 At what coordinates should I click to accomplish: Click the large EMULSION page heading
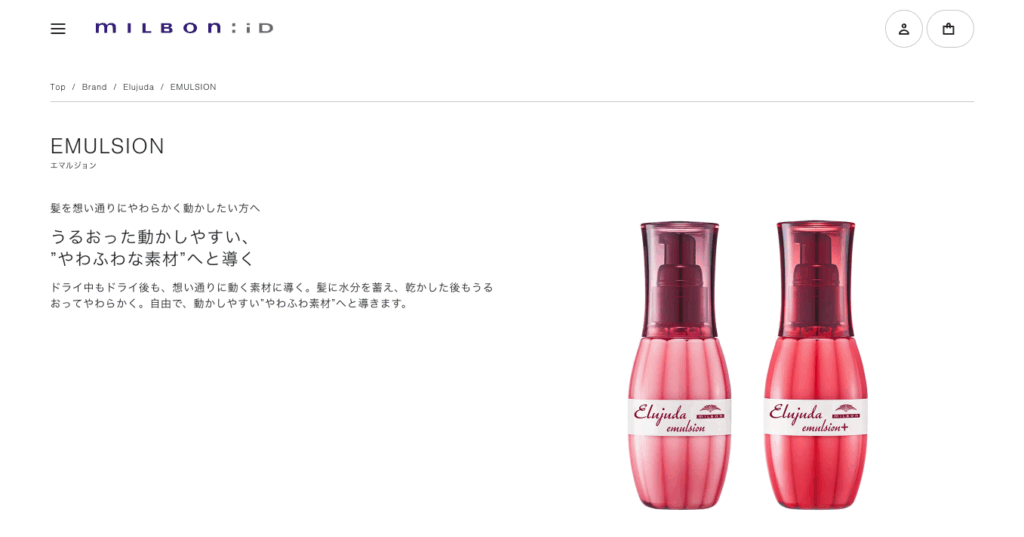tap(107, 146)
